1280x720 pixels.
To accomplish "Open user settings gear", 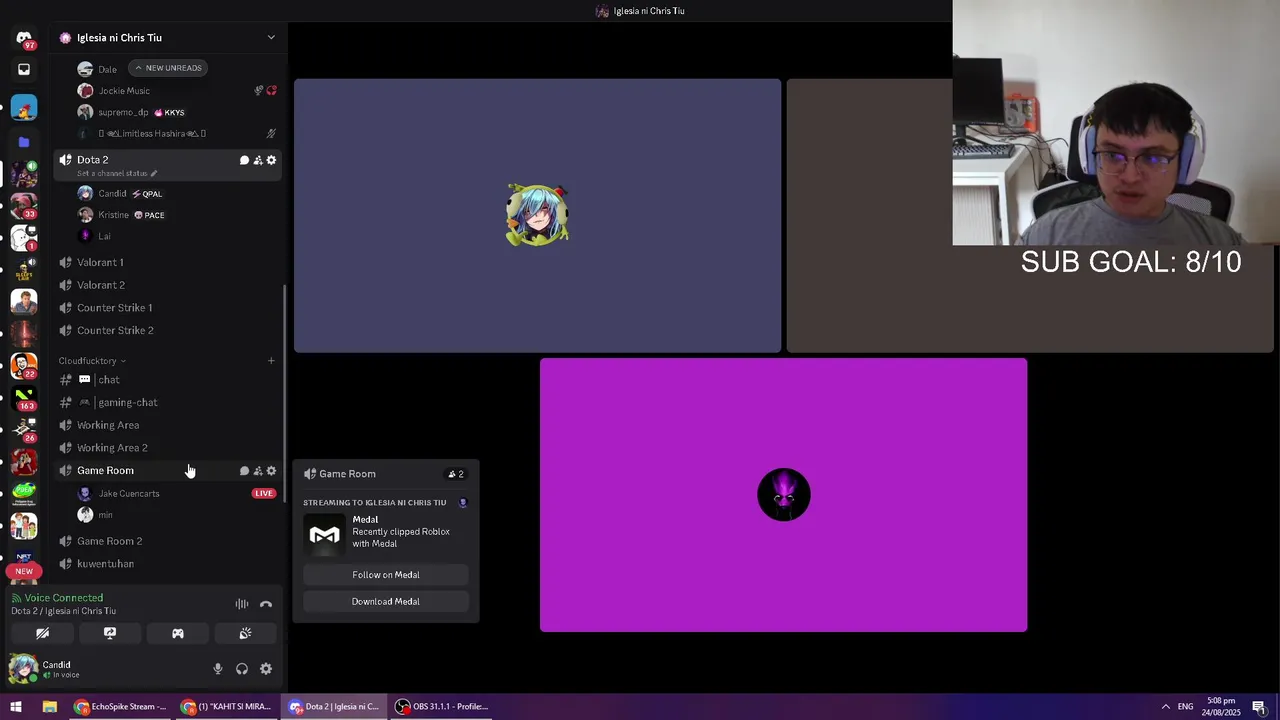I will point(266,669).
